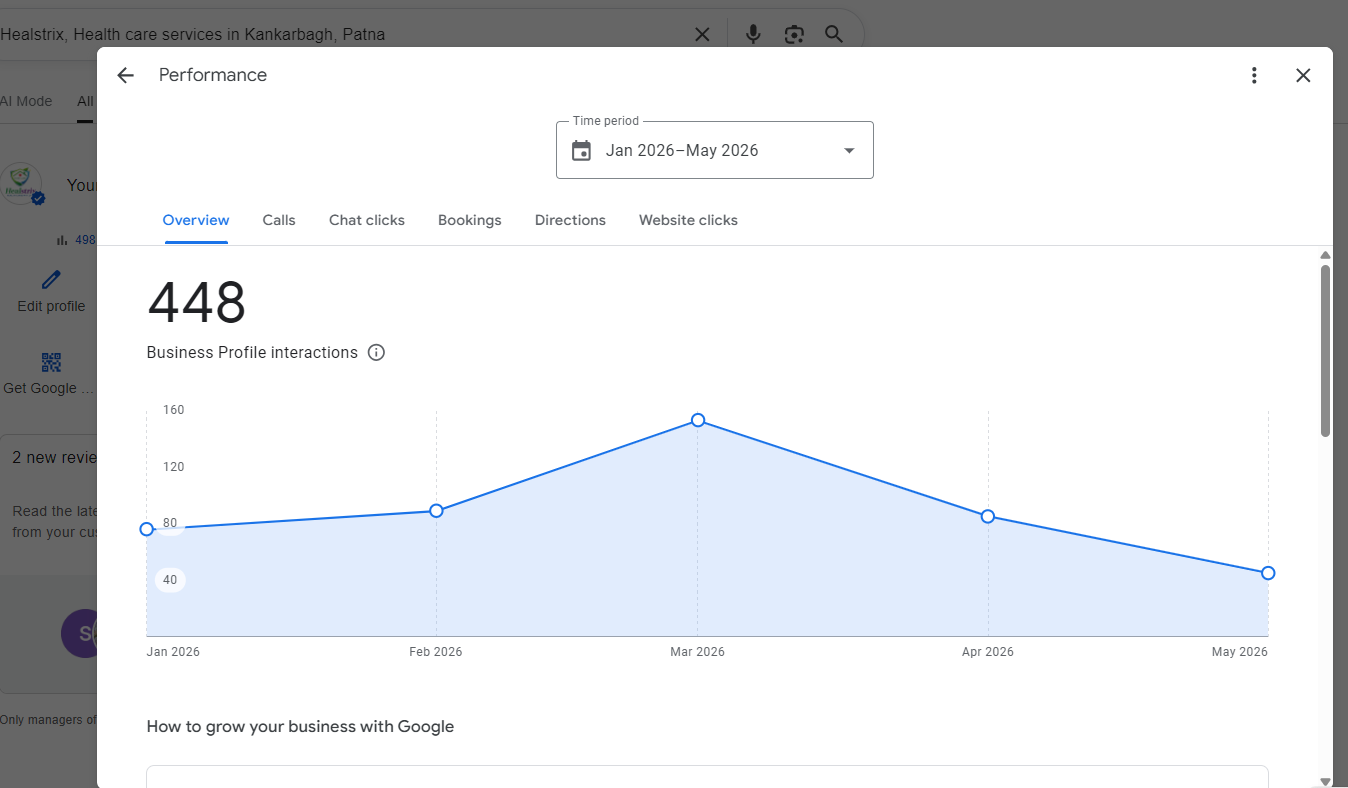Click the Edit profile pencil icon
This screenshot has height=788, width=1348.
point(51,279)
